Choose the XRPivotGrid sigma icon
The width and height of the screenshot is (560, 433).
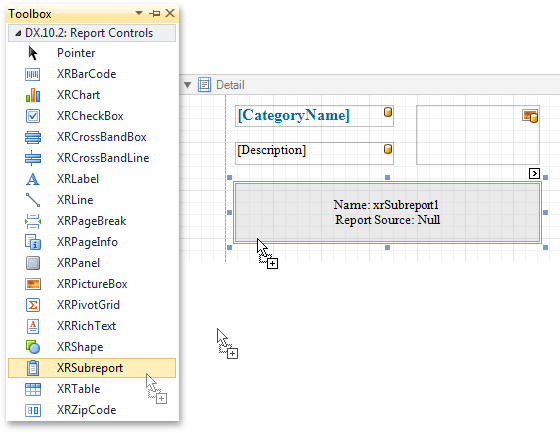point(32,305)
